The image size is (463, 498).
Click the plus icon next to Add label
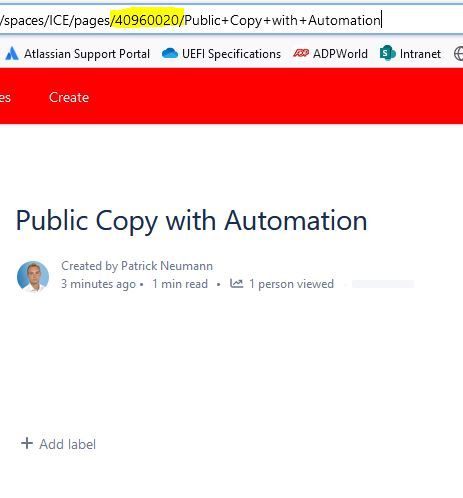tap(27, 443)
